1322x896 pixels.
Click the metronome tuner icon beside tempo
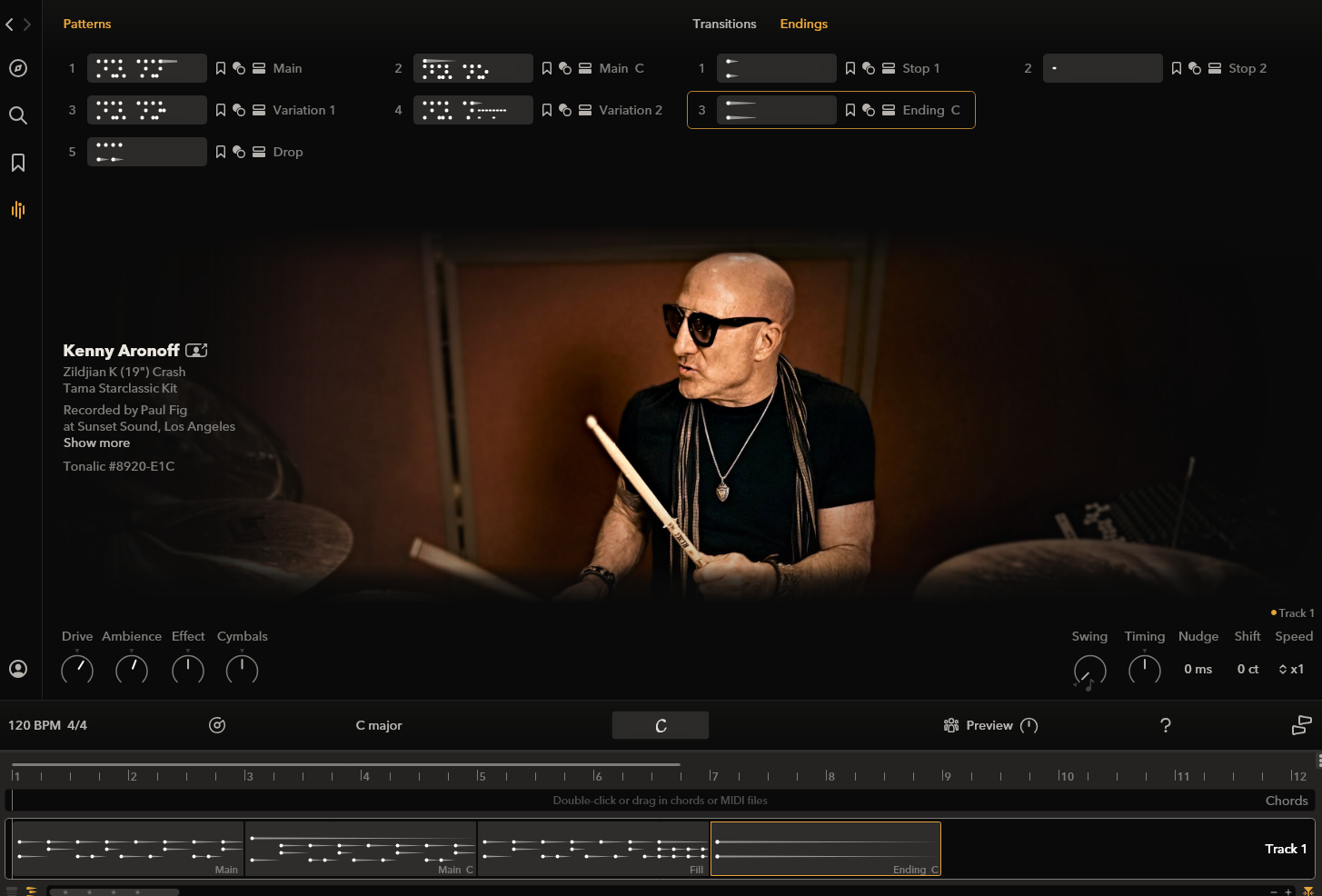tap(217, 725)
